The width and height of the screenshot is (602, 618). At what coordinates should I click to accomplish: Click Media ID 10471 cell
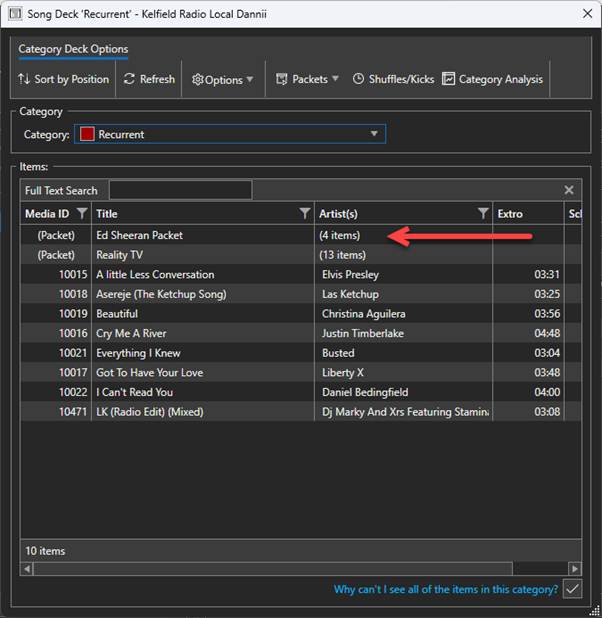(56, 412)
